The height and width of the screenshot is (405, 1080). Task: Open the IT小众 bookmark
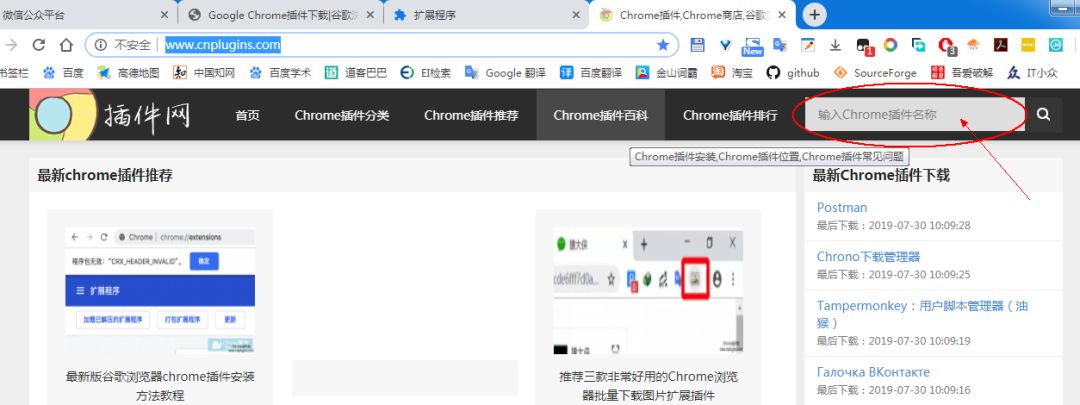click(x=1032, y=72)
